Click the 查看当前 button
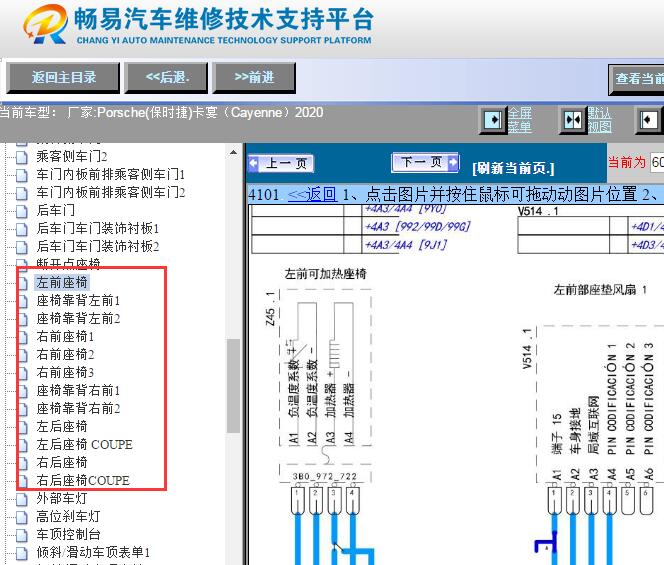The width and height of the screenshot is (664, 565). click(636, 79)
